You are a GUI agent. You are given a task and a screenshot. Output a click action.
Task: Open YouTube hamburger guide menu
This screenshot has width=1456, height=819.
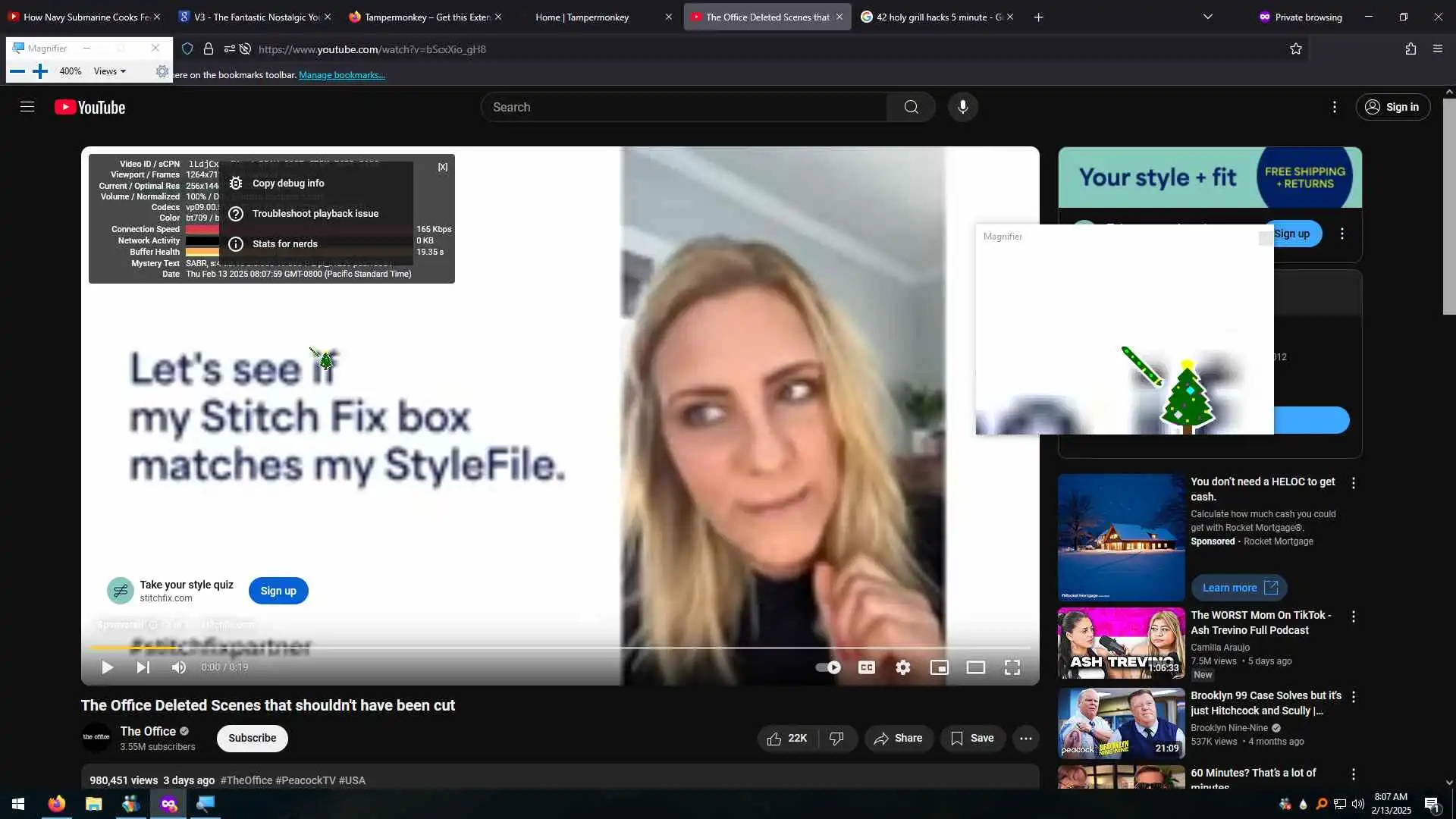pos(27,107)
